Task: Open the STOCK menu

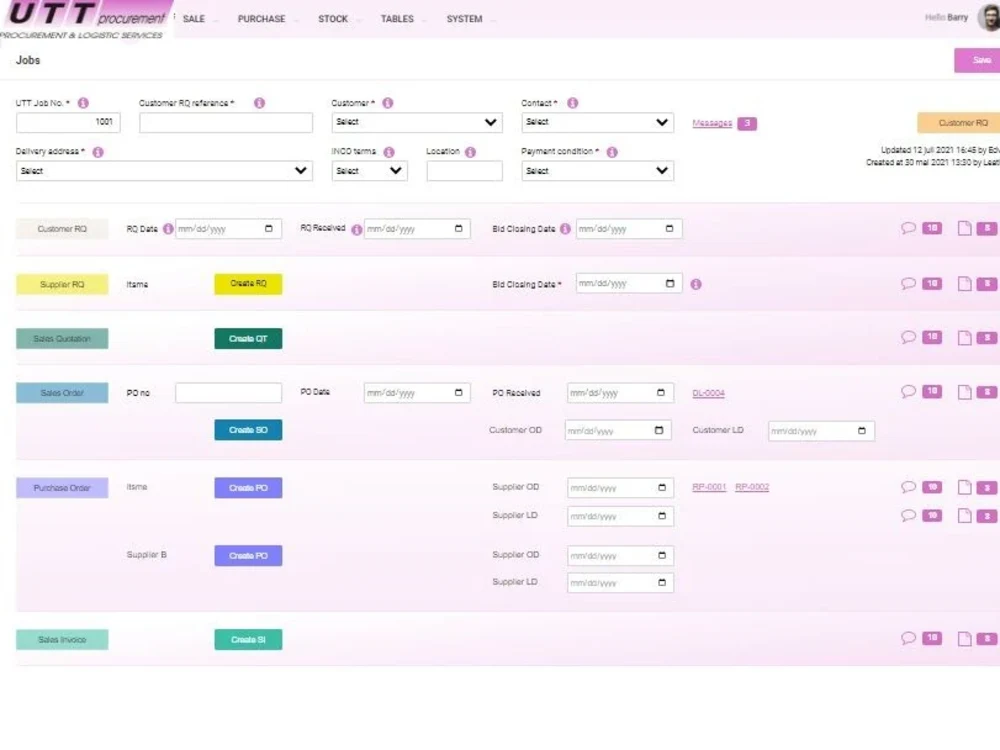Action: click(x=333, y=19)
